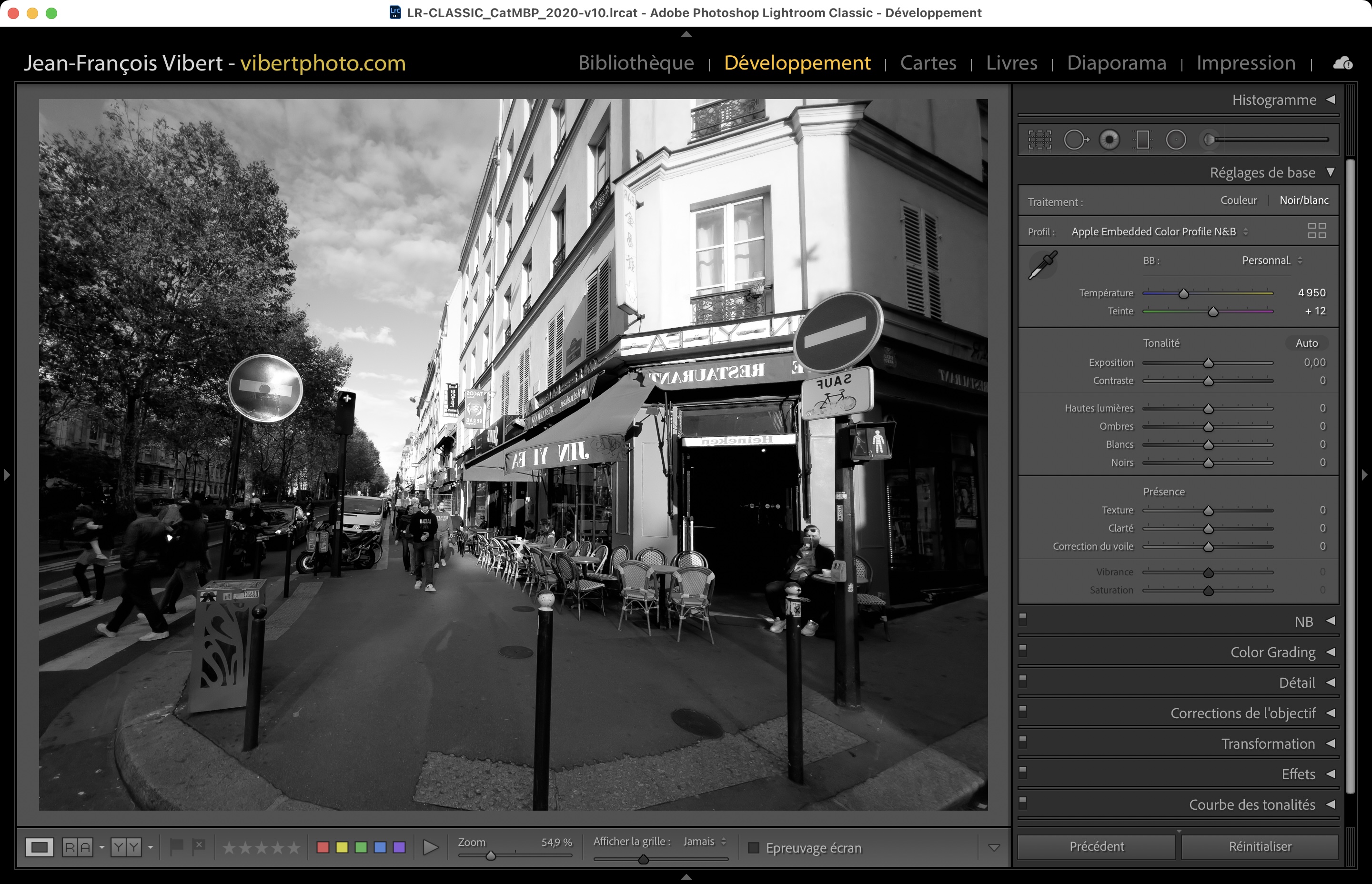Open the BB Personnal. white balance dropdown

click(1271, 260)
